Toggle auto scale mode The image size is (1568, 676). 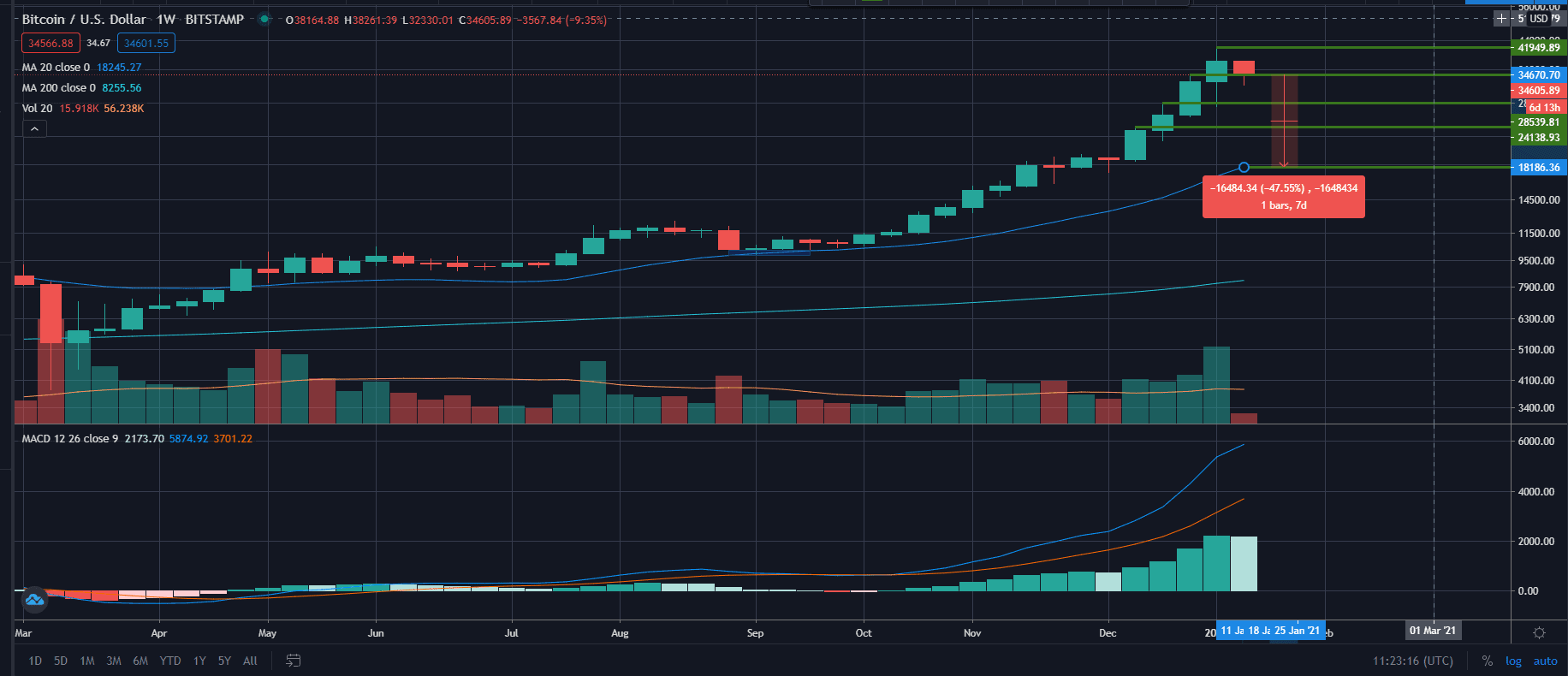[x=1545, y=661]
